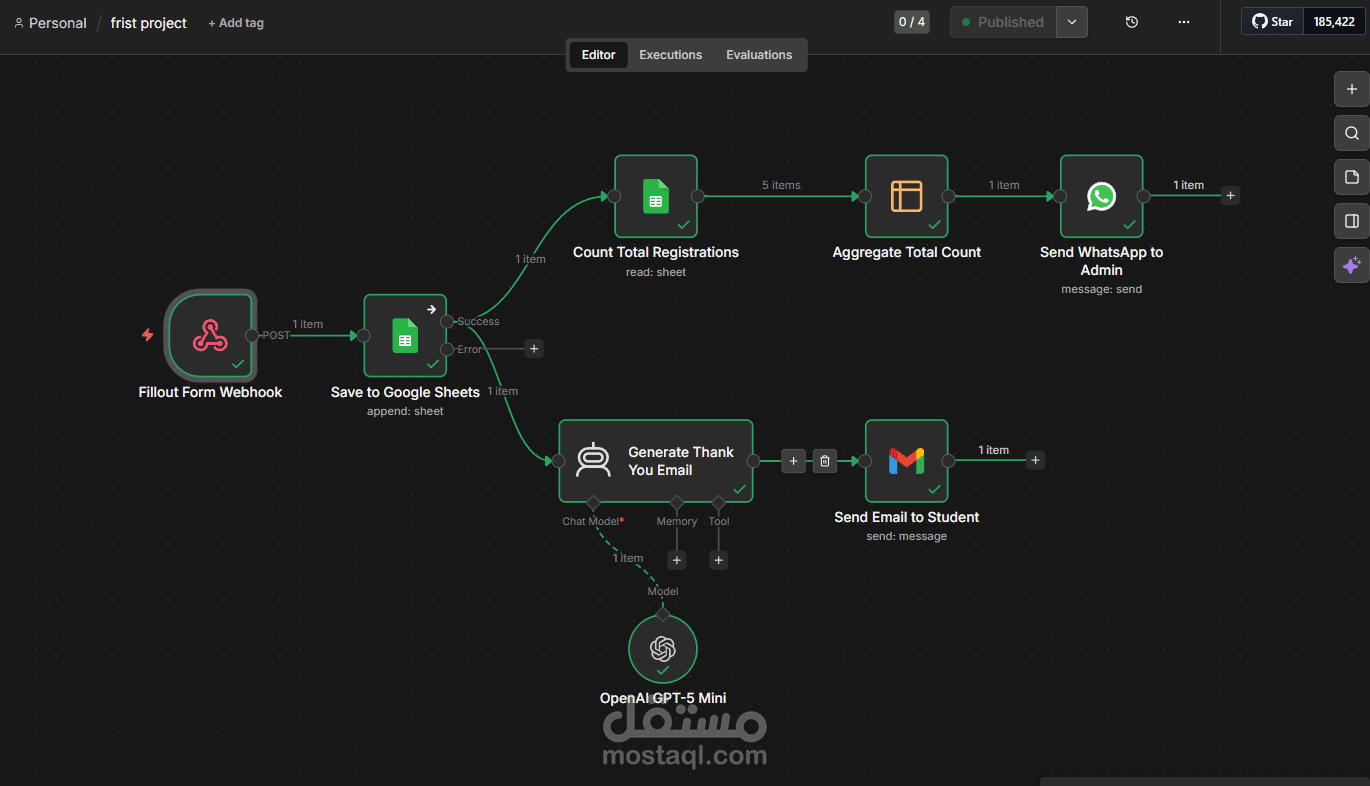Switch to the Editor tab
This screenshot has height=786, width=1370.
pyautogui.click(x=598, y=55)
